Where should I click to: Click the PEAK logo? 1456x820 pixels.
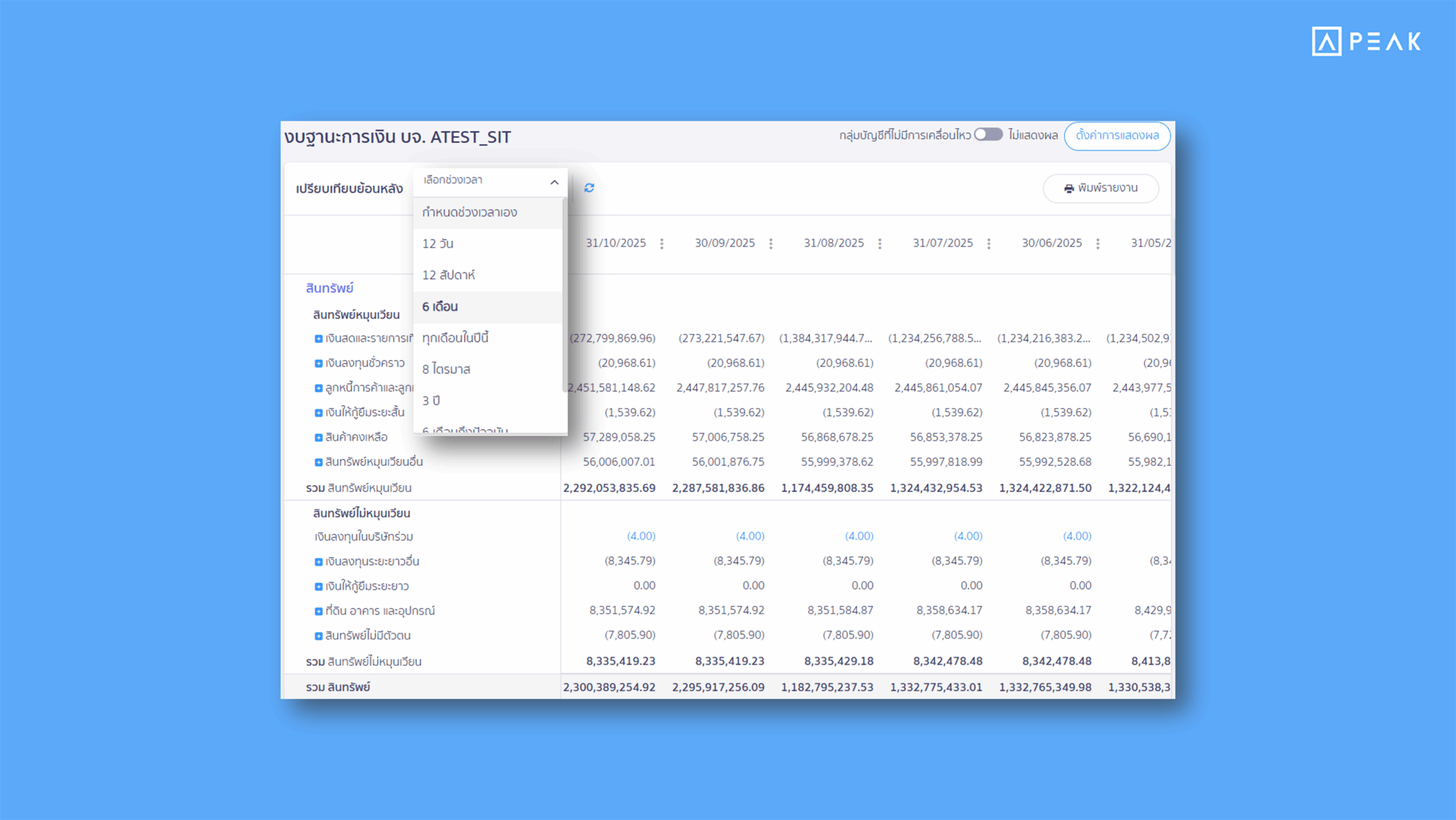click(1366, 42)
